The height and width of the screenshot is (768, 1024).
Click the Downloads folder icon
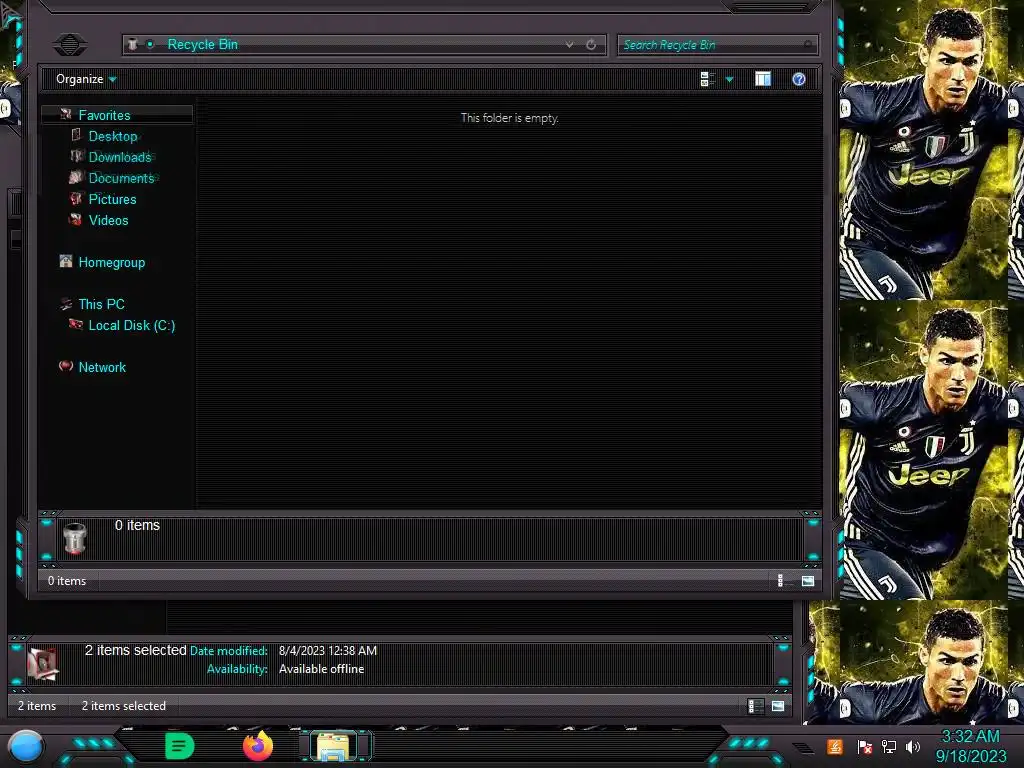(x=76, y=156)
